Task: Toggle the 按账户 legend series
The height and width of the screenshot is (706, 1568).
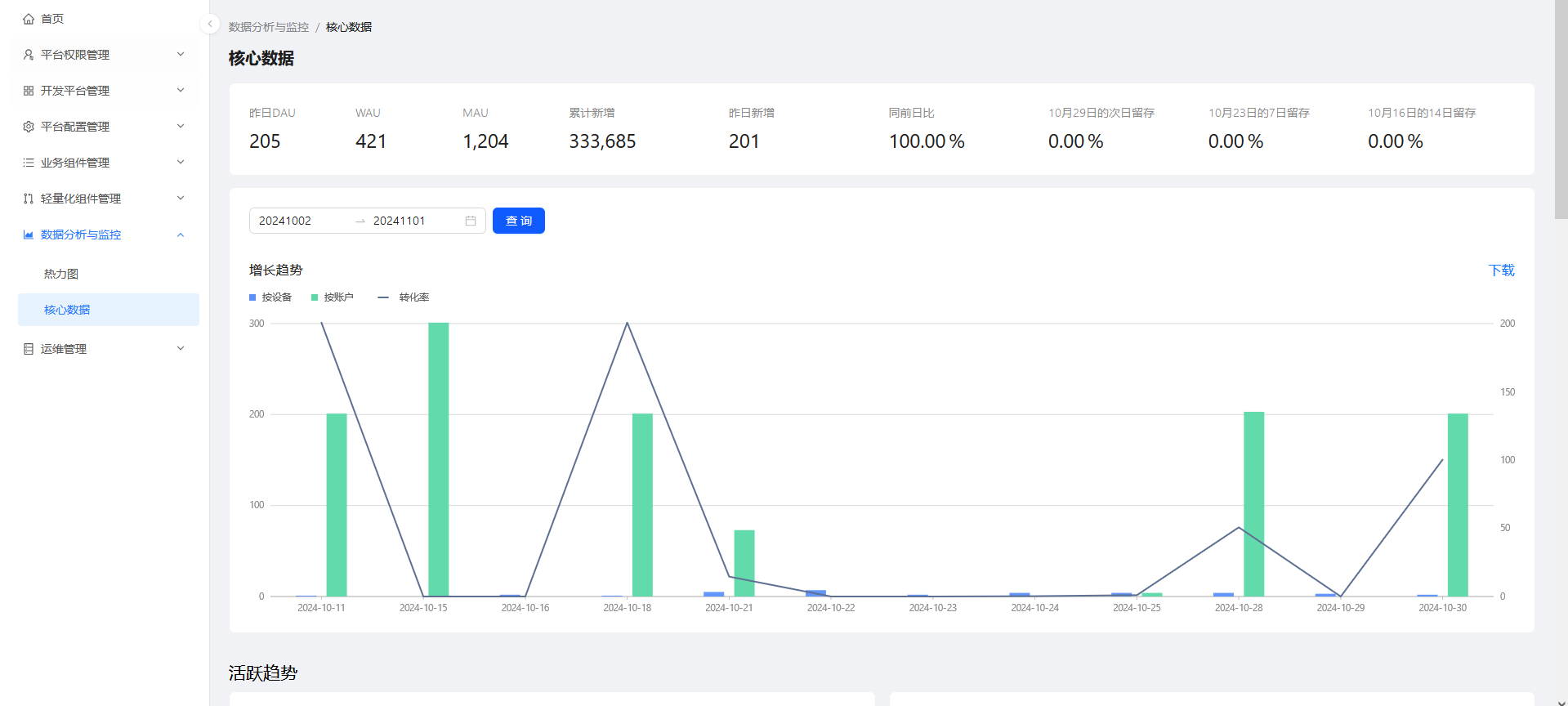Action: (x=333, y=297)
